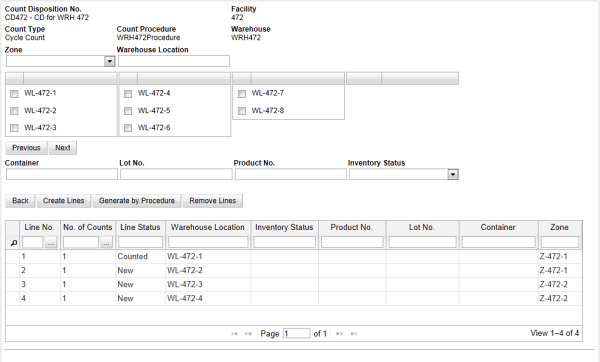This screenshot has height=362, width=600.
Task: Select grid row with WL-472-3
Action: 294,284
